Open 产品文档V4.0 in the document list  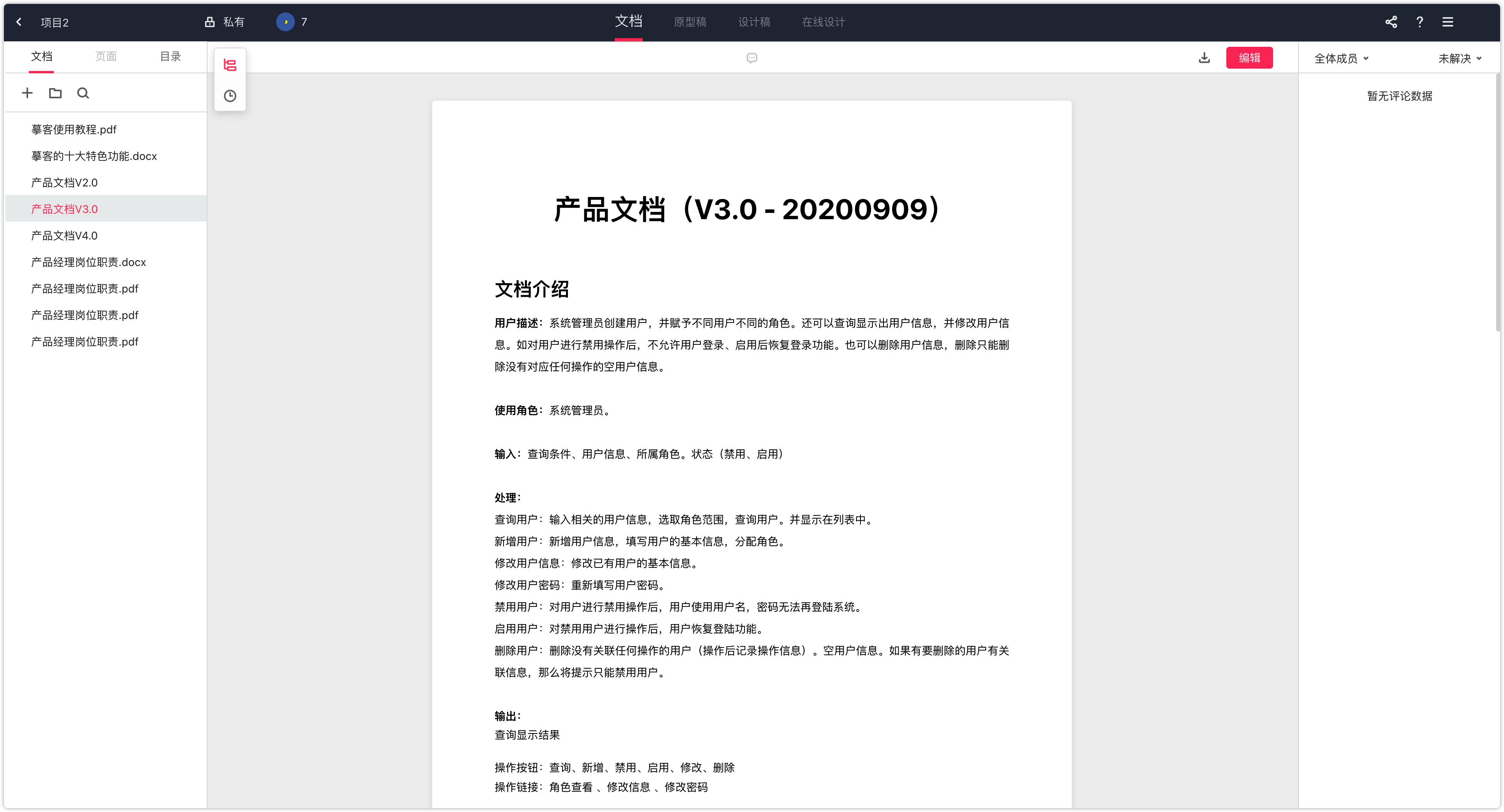[64, 236]
